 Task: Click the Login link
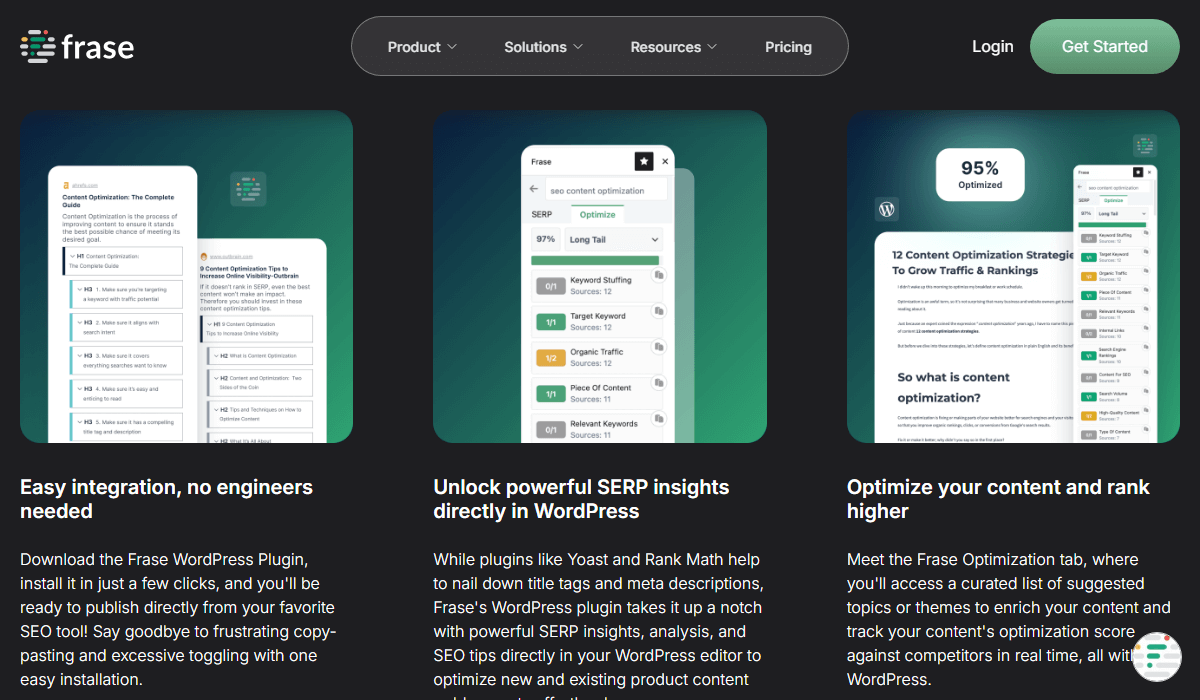click(x=992, y=46)
